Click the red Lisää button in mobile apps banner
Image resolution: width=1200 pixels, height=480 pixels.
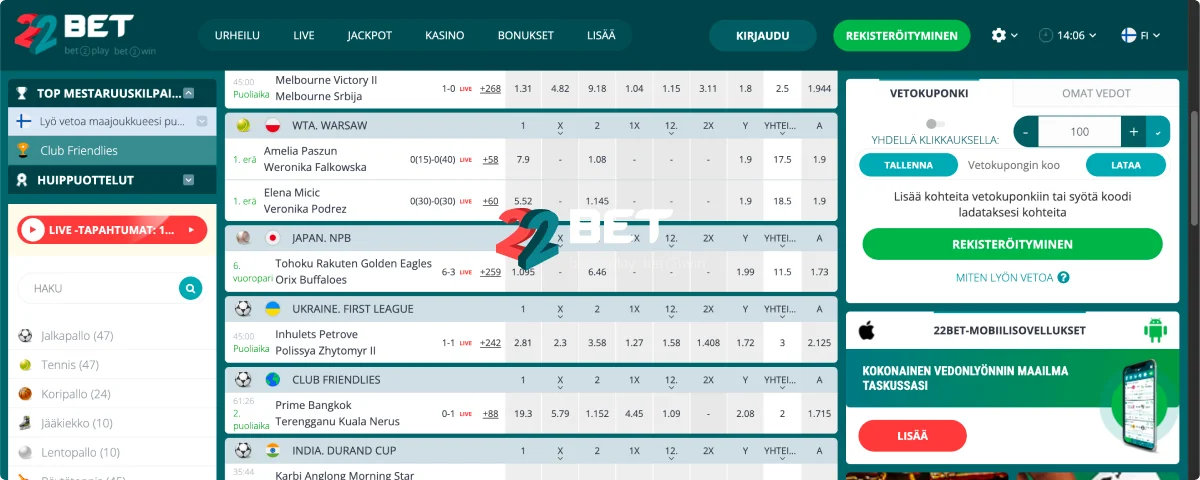(912, 436)
